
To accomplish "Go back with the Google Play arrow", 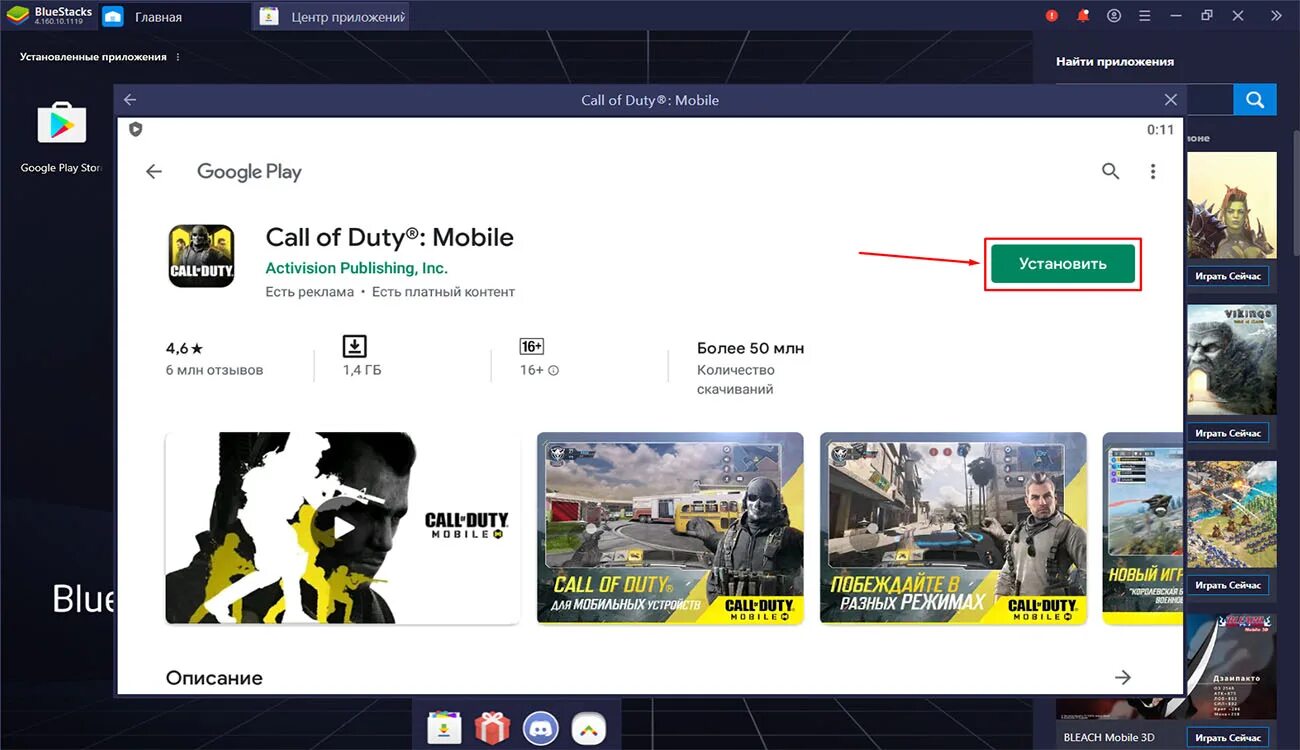I will click(x=154, y=172).
